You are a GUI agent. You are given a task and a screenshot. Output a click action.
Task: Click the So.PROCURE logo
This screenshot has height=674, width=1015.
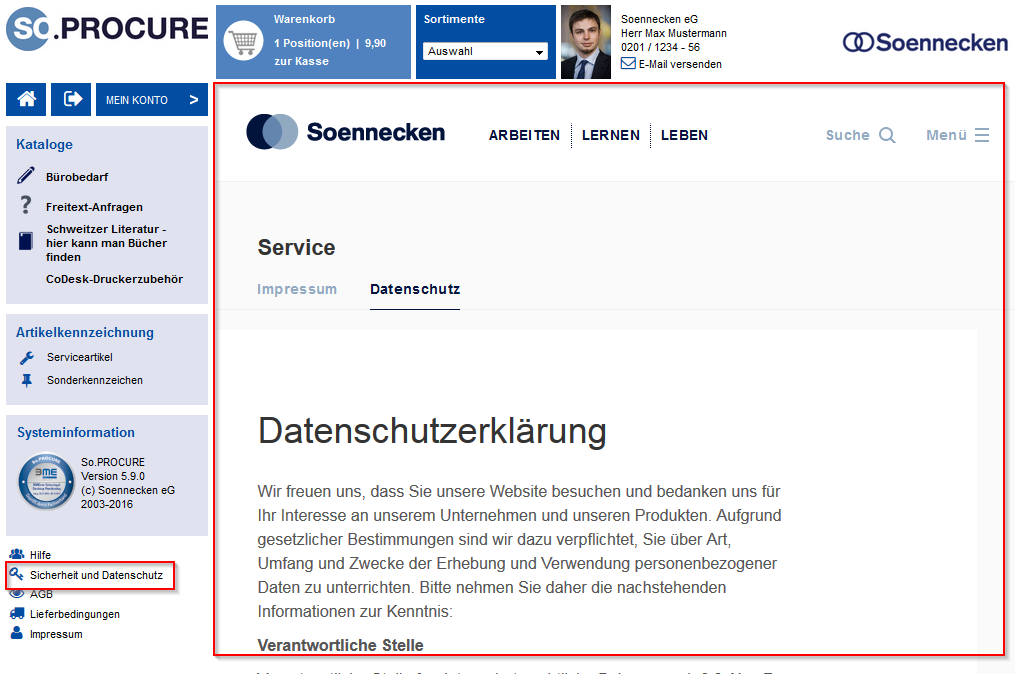click(x=107, y=29)
